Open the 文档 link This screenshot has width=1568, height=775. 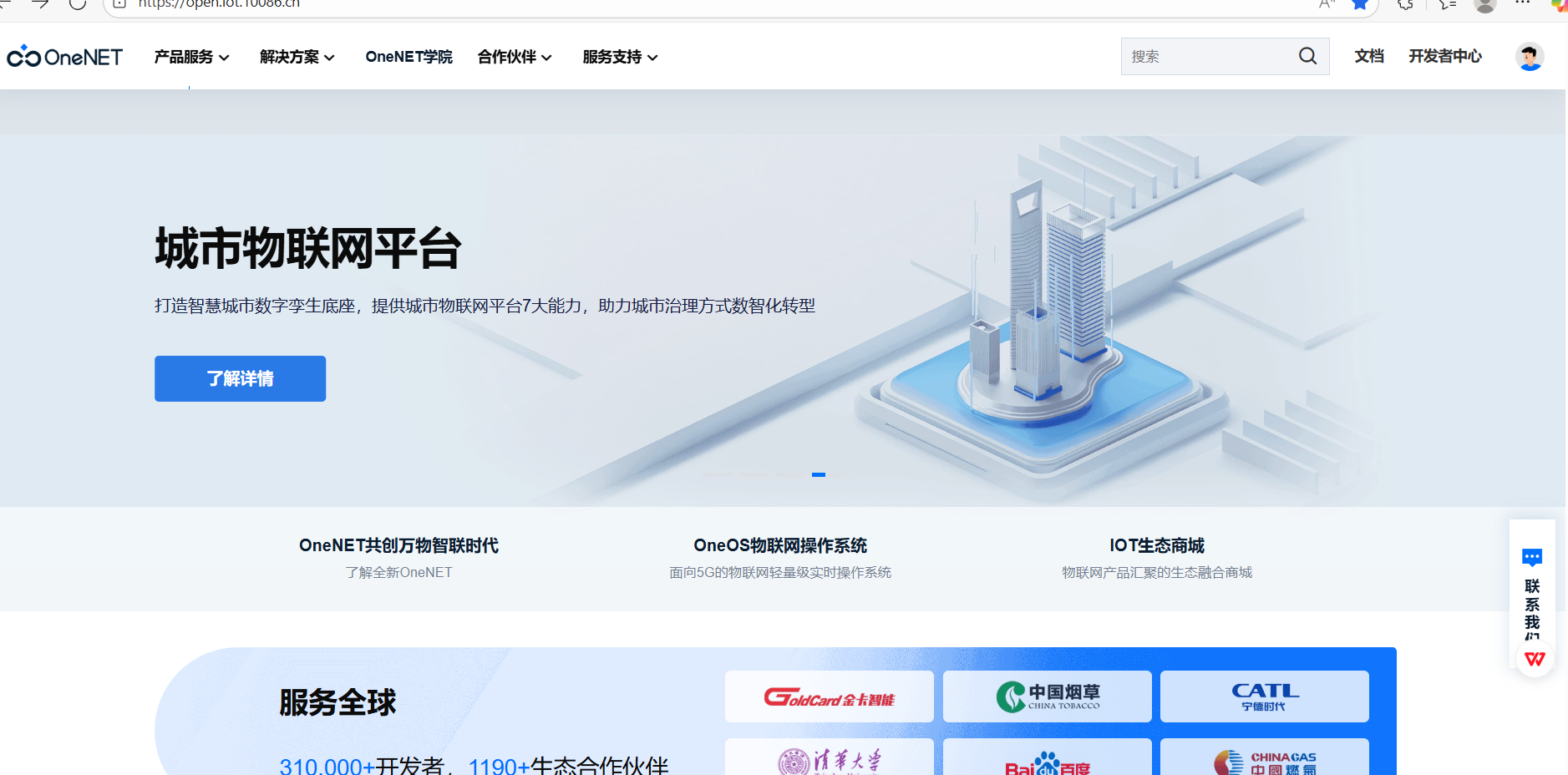[1369, 56]
